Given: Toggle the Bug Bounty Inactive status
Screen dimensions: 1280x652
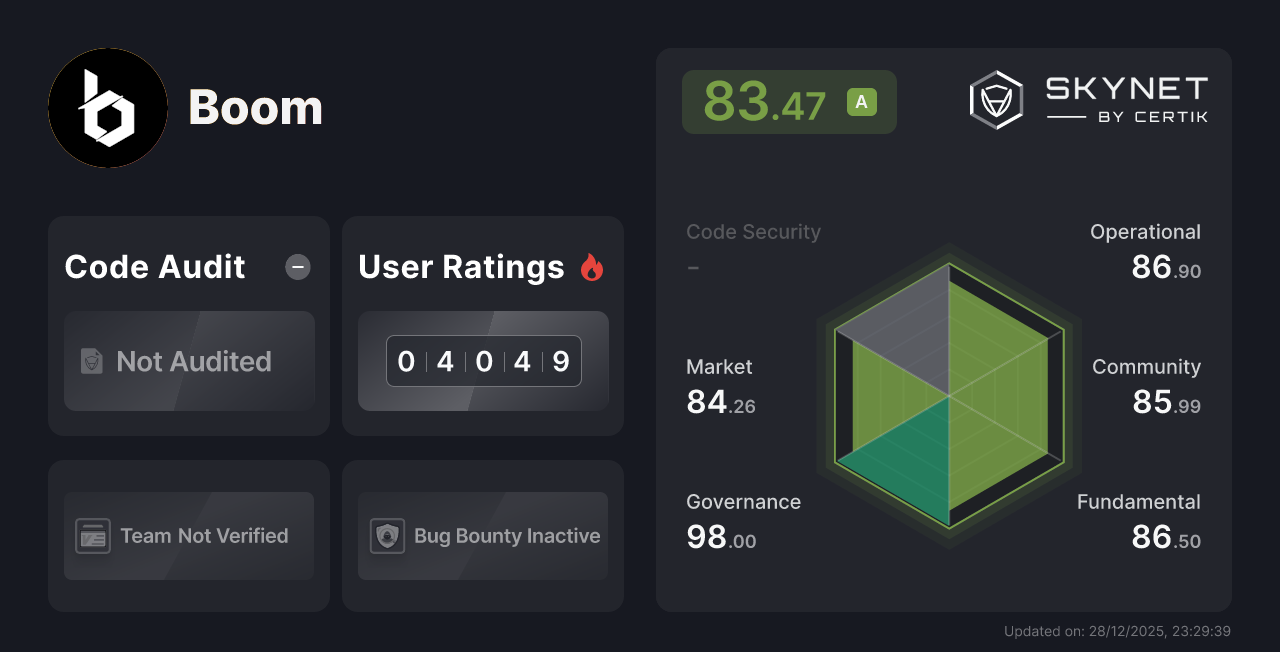Looking at the screenshot, I should [x=483, y=536].
